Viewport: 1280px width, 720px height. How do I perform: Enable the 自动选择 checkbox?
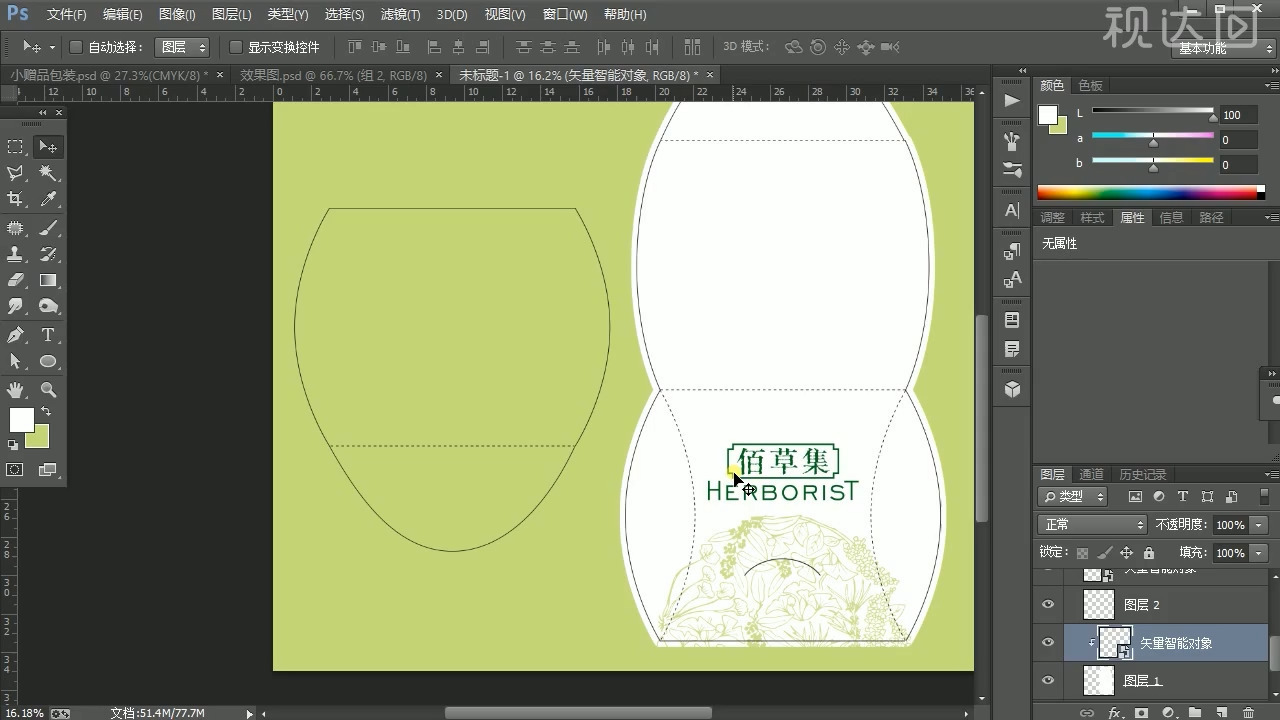click(x=76, y=47)
